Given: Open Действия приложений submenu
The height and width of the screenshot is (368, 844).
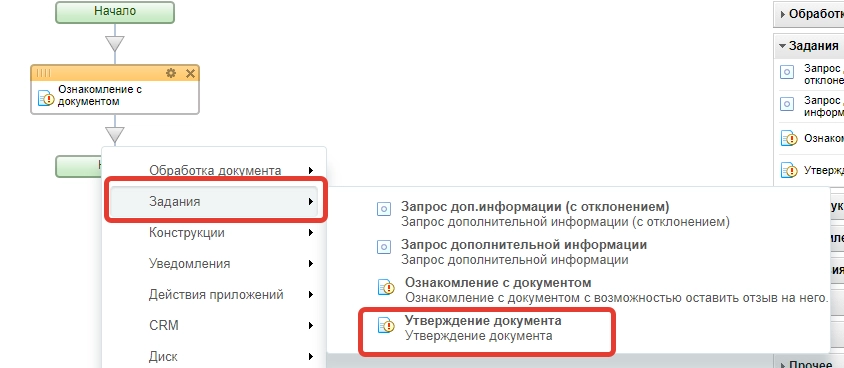Looking at the screenshot, I should tap(214, 295).
